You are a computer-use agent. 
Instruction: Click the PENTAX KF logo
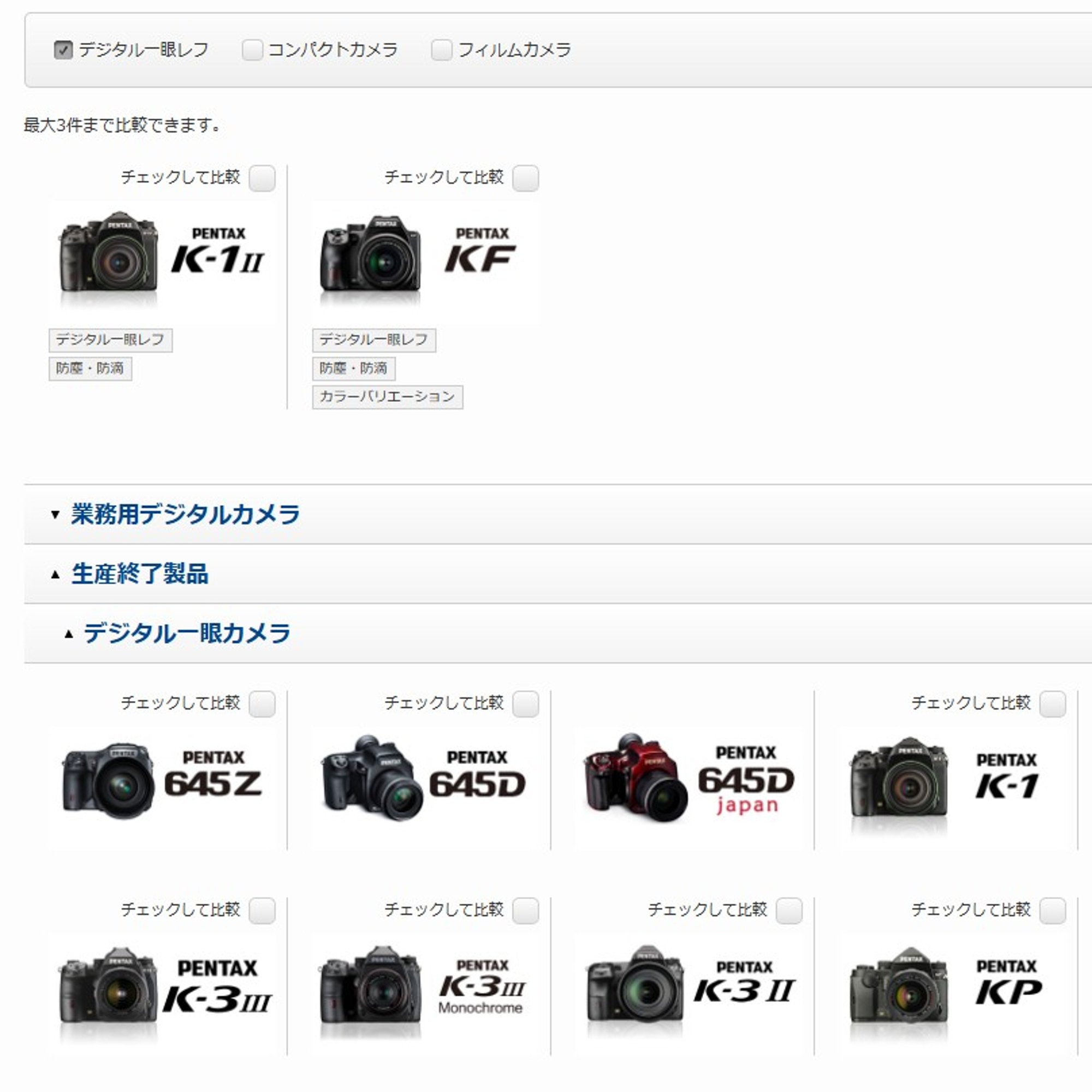(x=480, y=250)
